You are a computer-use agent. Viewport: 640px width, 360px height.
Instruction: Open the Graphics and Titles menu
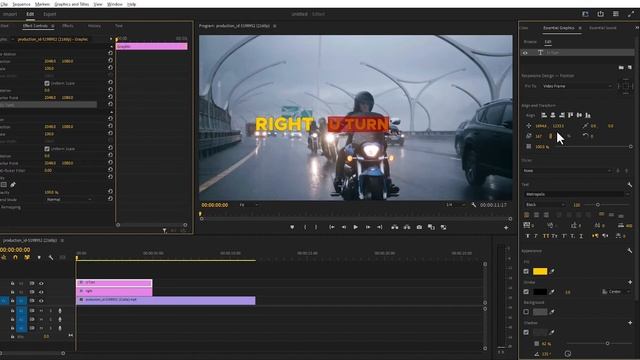pos(71,4)
